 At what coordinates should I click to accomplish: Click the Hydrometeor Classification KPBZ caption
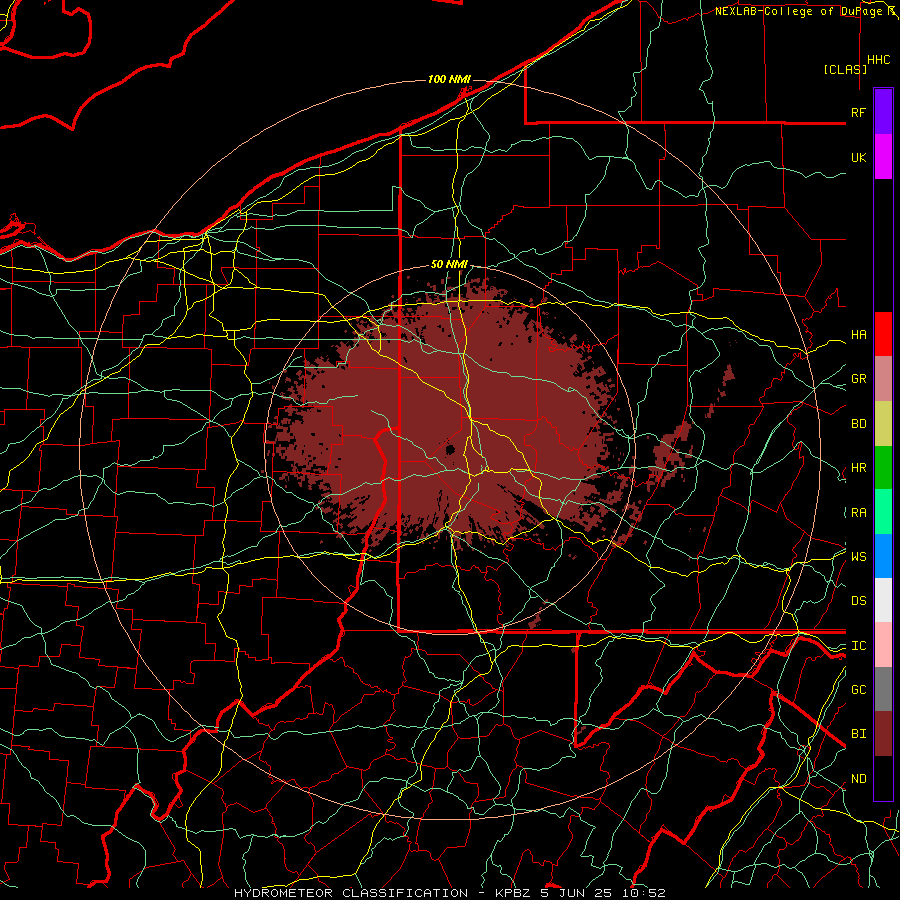tap(449, 893)
